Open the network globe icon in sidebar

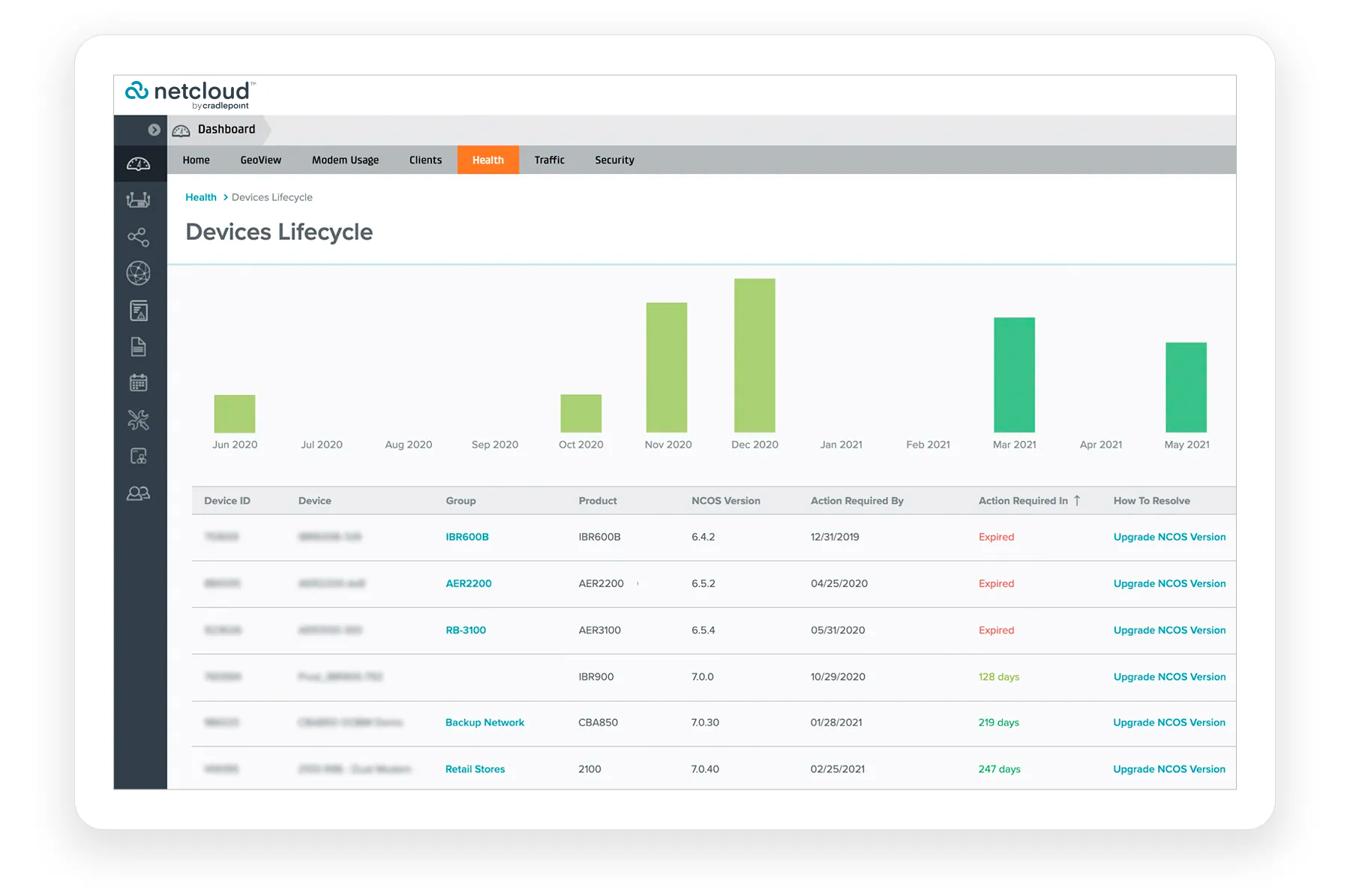pyautogui.click(x=139, y=273)
